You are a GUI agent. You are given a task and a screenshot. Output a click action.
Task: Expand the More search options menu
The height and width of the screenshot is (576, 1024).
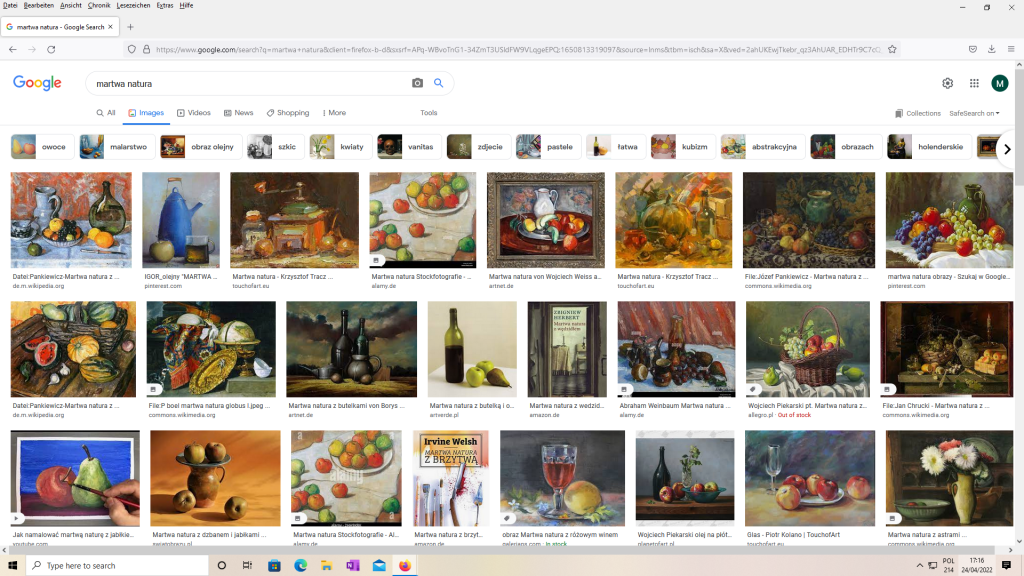coord(332,113)
